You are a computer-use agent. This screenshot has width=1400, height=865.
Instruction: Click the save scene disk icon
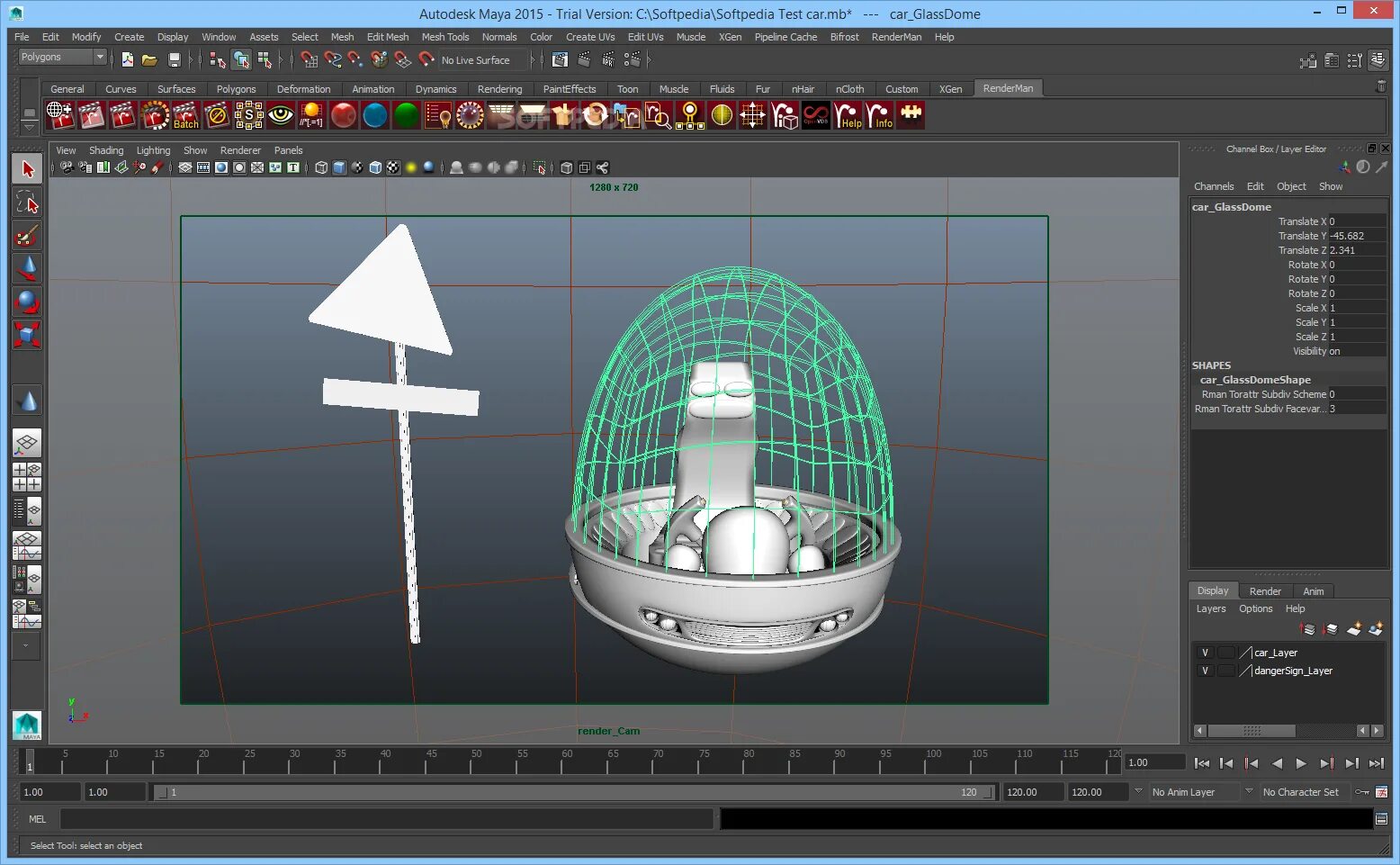click(175, 60)
